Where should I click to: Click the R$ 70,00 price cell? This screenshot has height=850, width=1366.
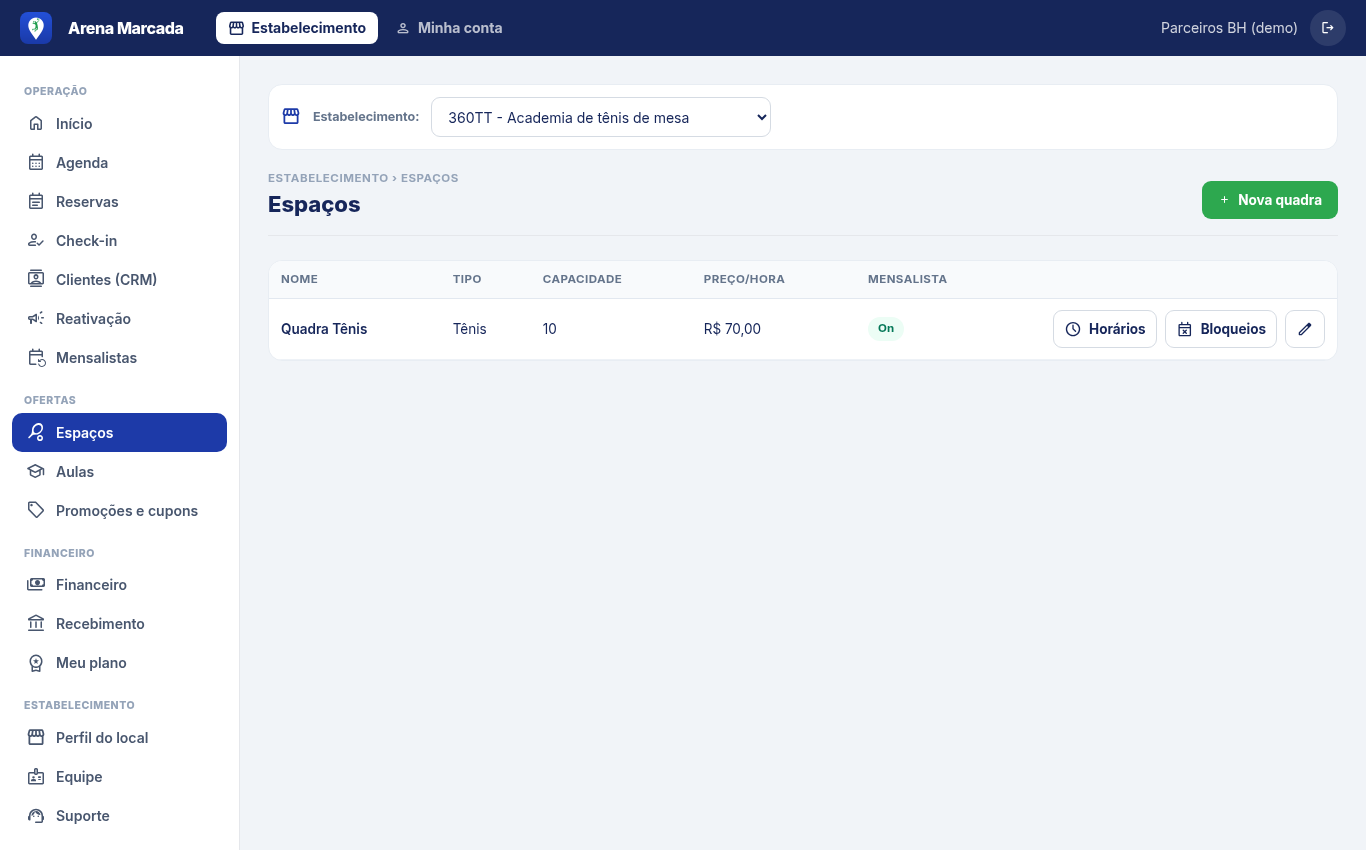(732, 329)
